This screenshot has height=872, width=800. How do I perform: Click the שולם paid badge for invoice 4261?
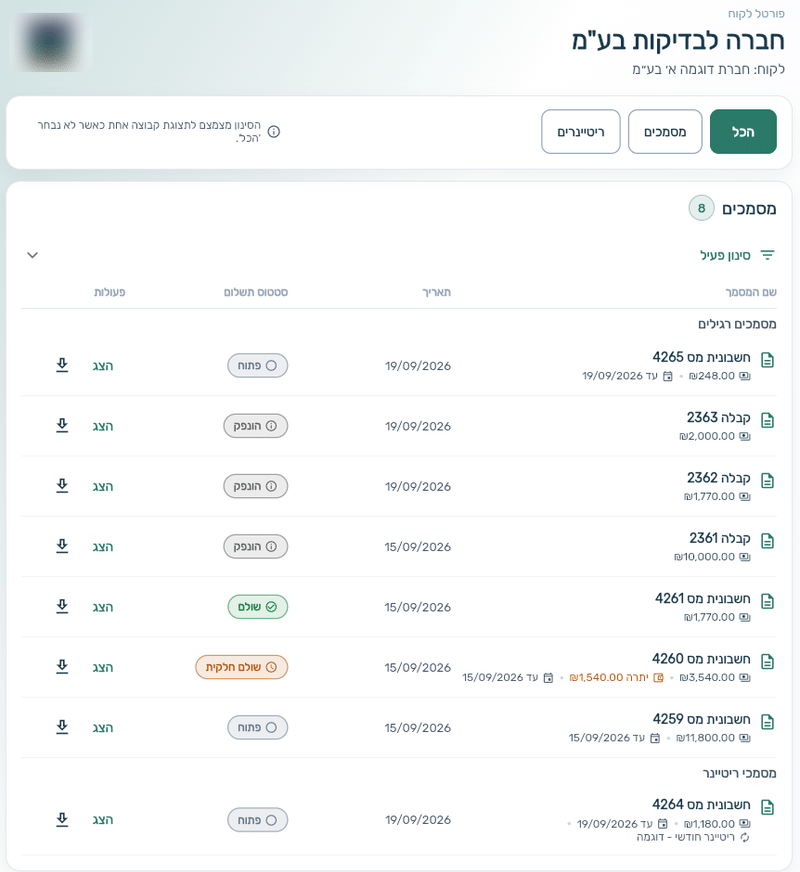(x=257, y=607)
